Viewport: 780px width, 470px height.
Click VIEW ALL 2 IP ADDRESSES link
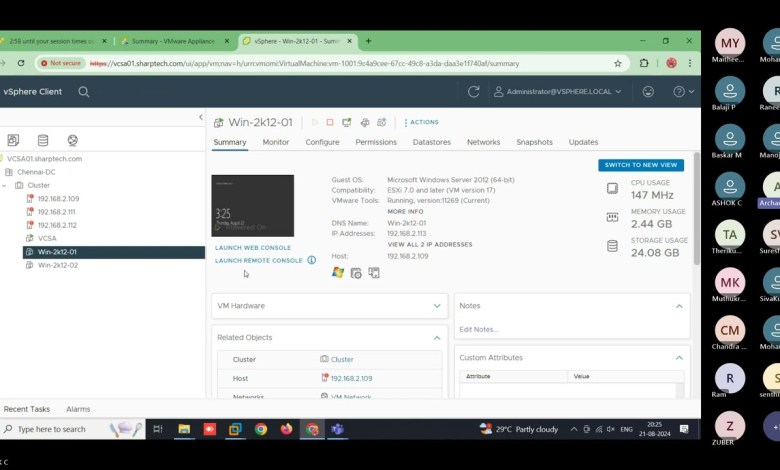tap(430, 245)
